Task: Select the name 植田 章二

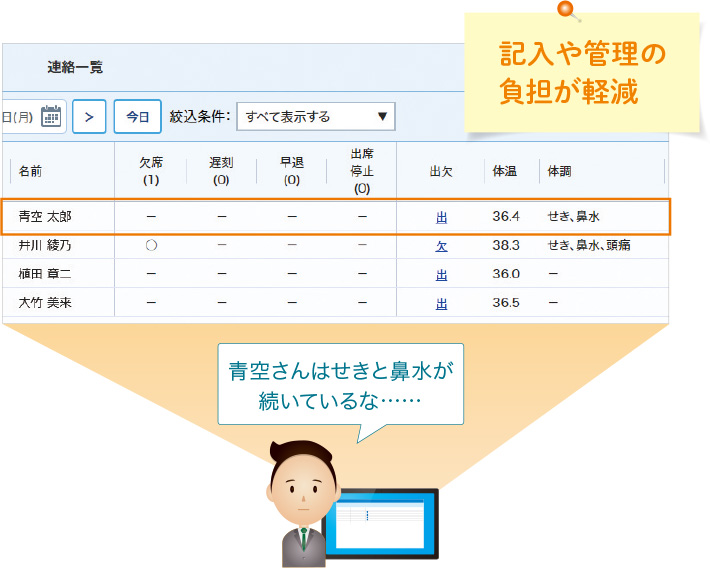Action: [45, 274]
